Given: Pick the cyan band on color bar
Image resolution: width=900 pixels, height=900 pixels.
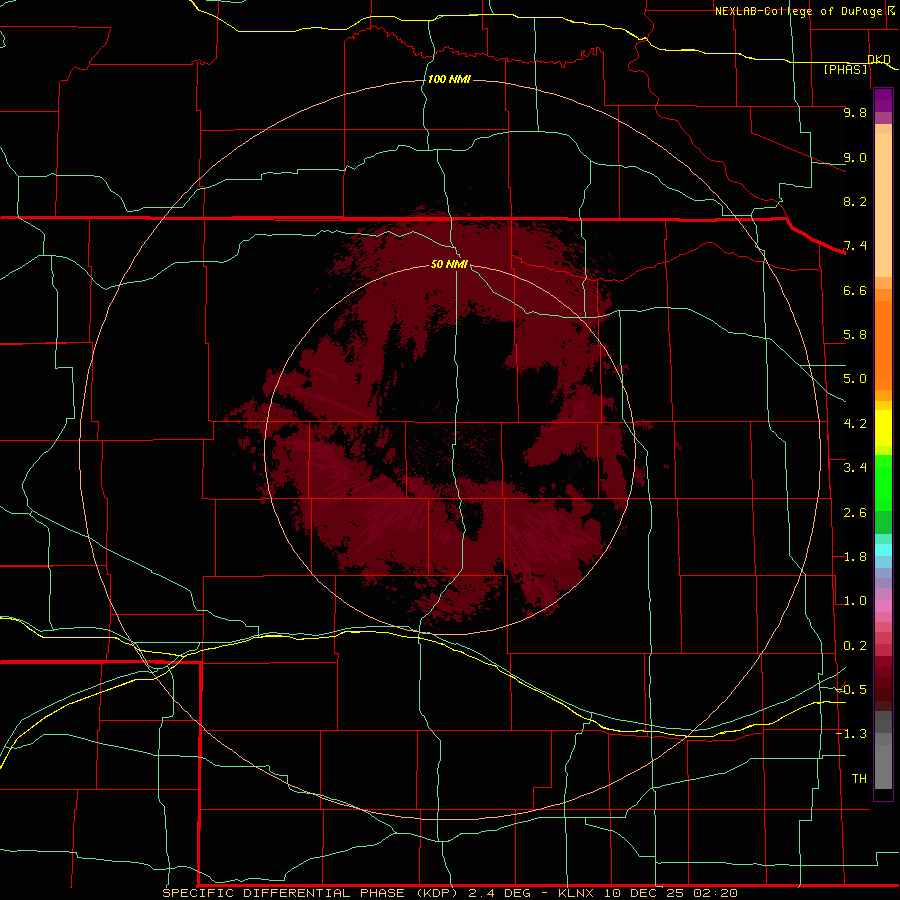Looking at the screenshot, I should coord(883,550).
